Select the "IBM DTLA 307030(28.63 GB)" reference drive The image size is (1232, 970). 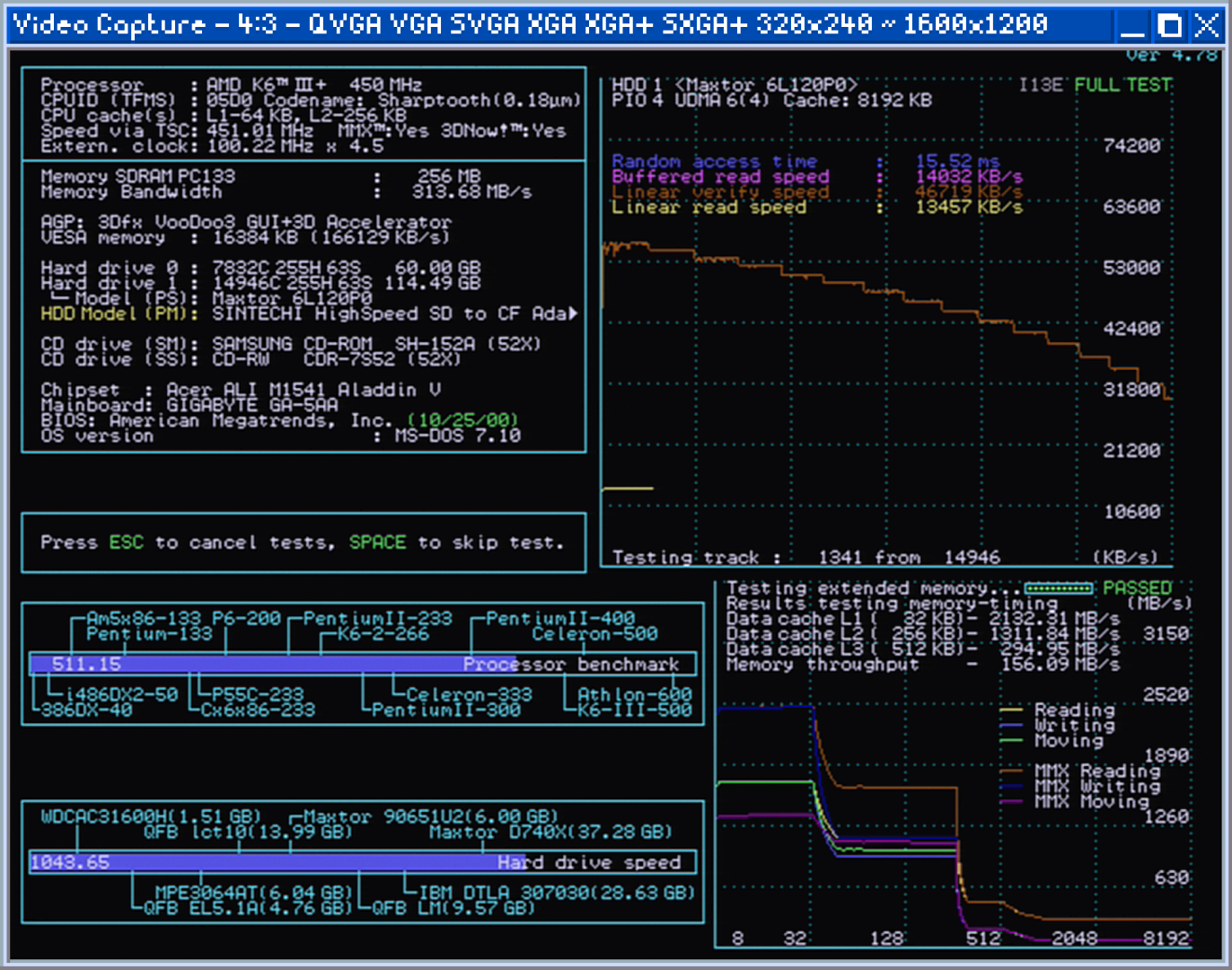(557, 893)
